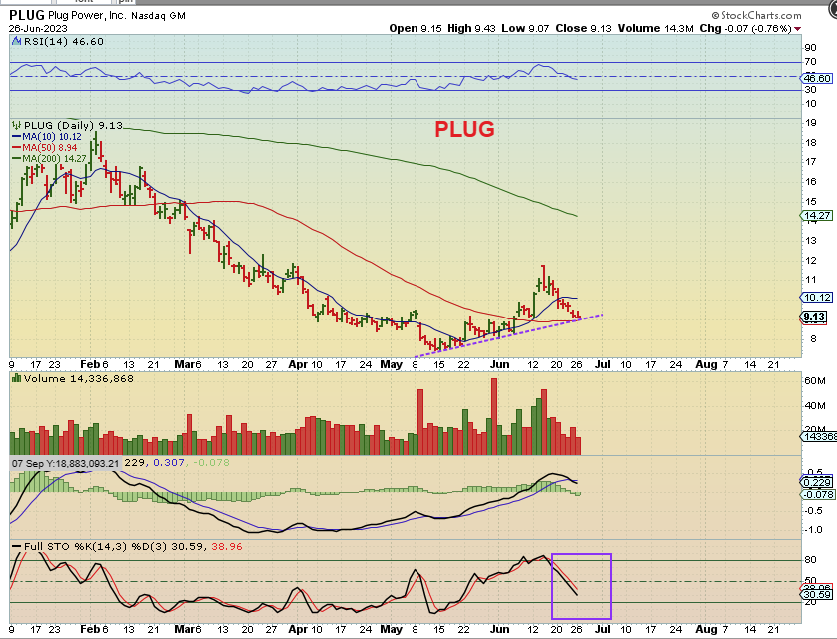Click the 14.27 MA(200) axis tag

(x=818, y=215)
